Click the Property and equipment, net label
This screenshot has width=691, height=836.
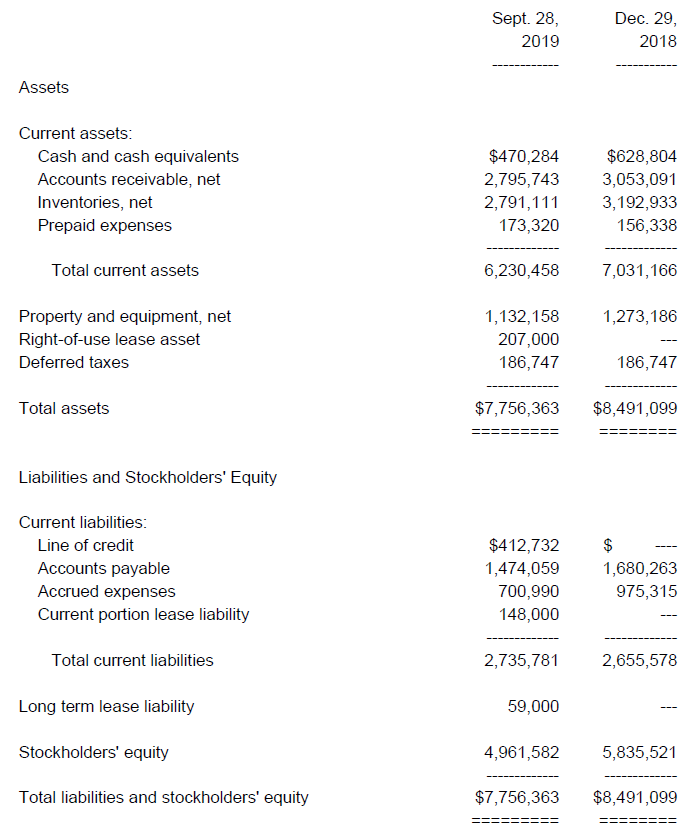[x=125, y=316]
